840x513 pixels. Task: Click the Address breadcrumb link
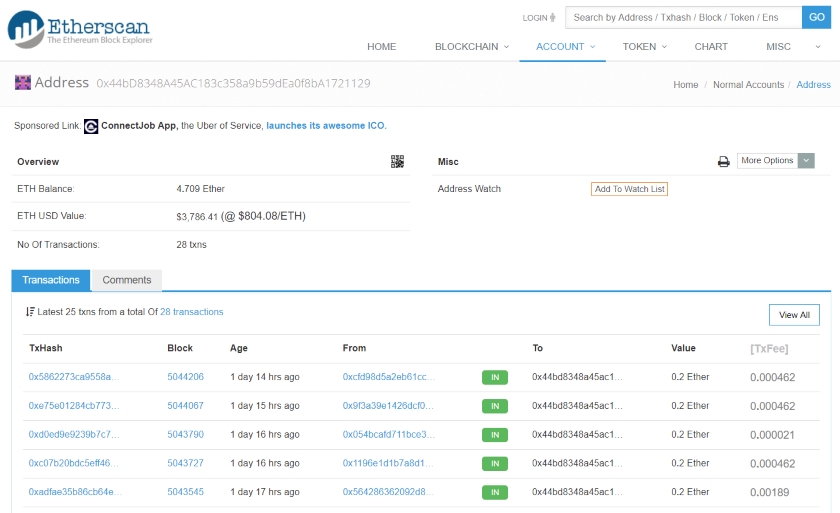813,85
